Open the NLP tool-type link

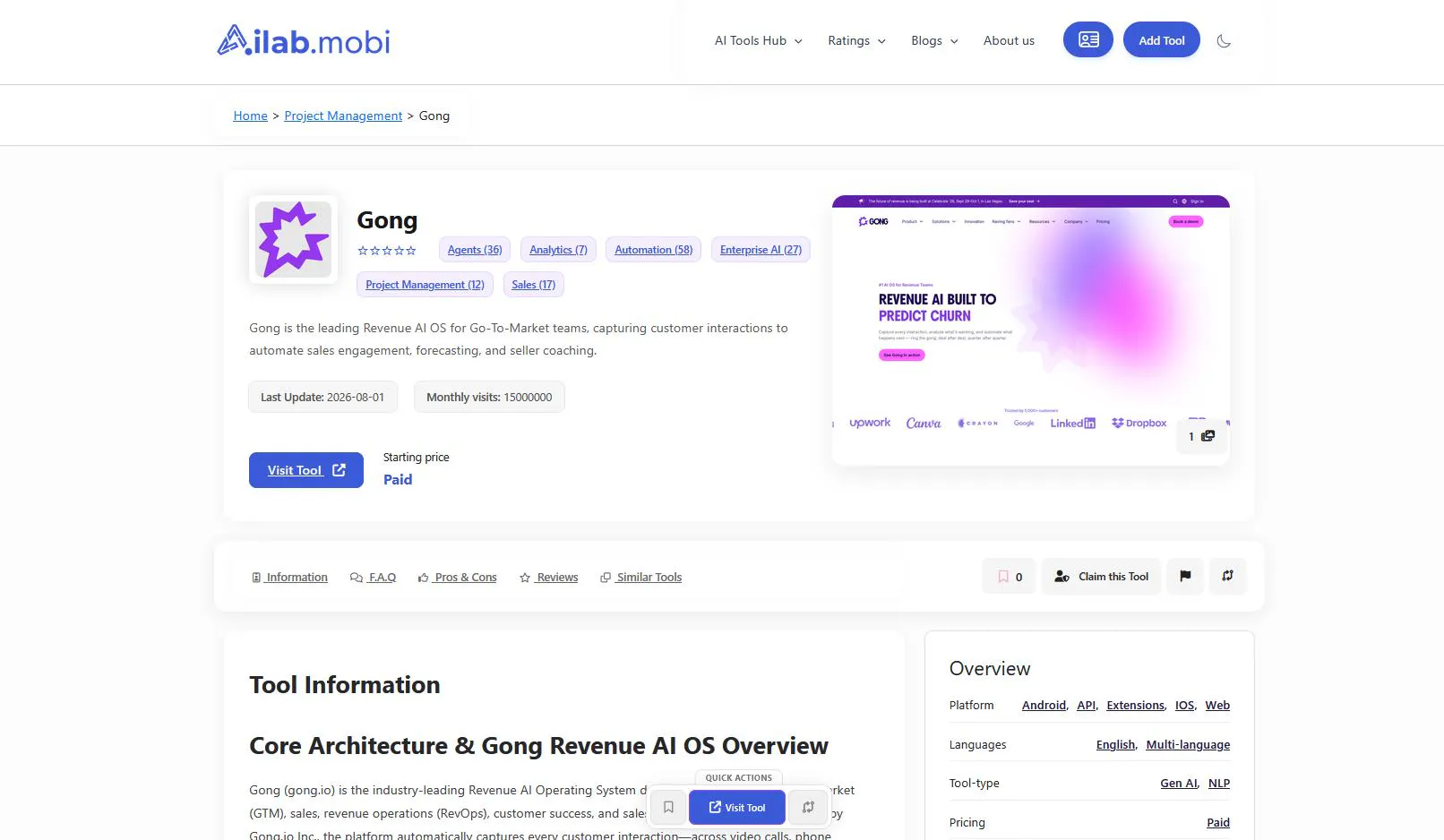1219,784
